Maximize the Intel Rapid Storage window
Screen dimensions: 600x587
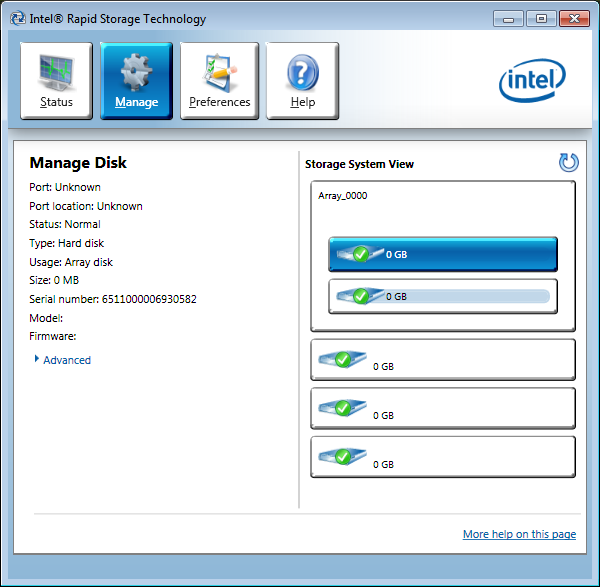click(x=541, y=19)
